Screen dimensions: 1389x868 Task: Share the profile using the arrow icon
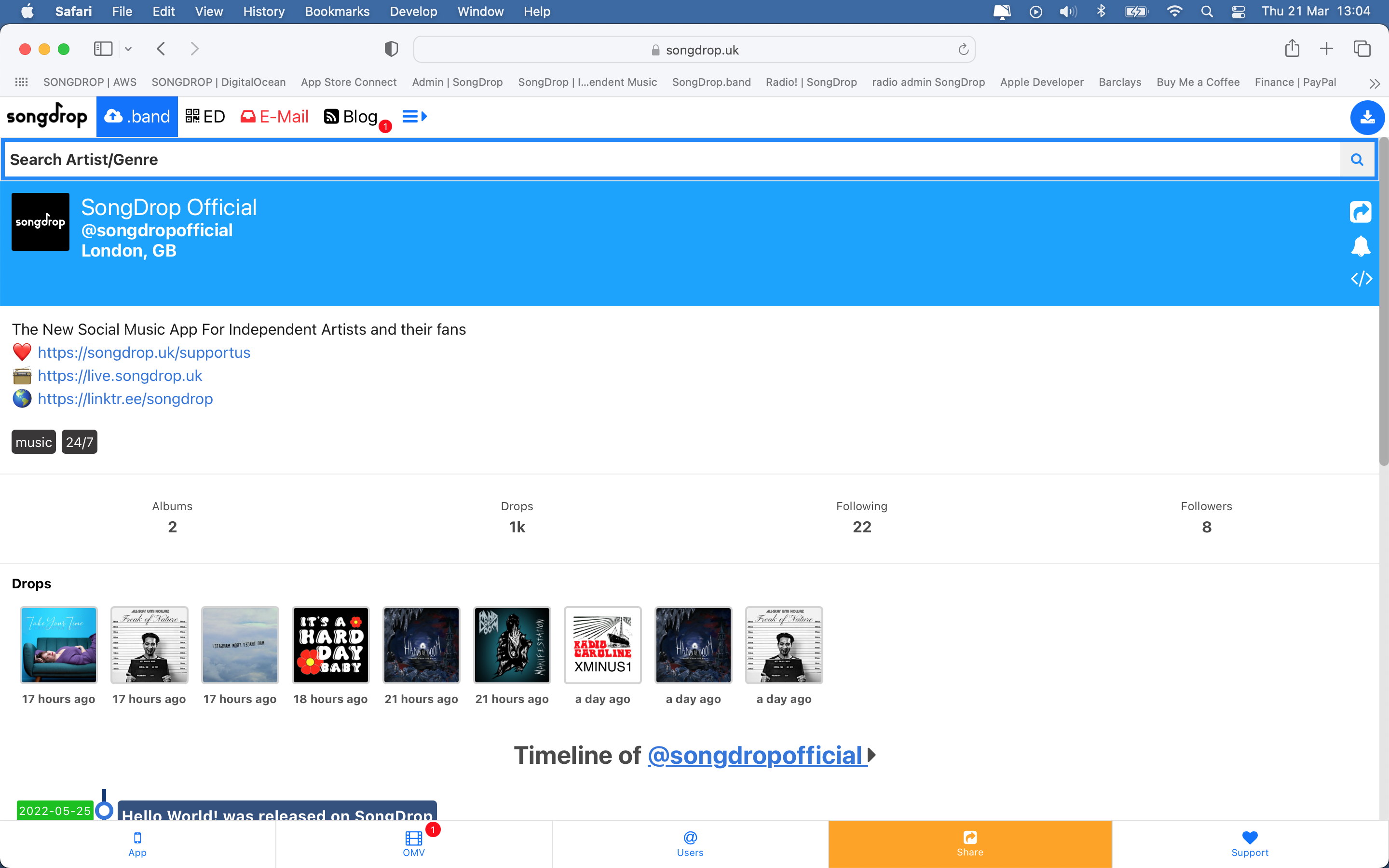1361,212
